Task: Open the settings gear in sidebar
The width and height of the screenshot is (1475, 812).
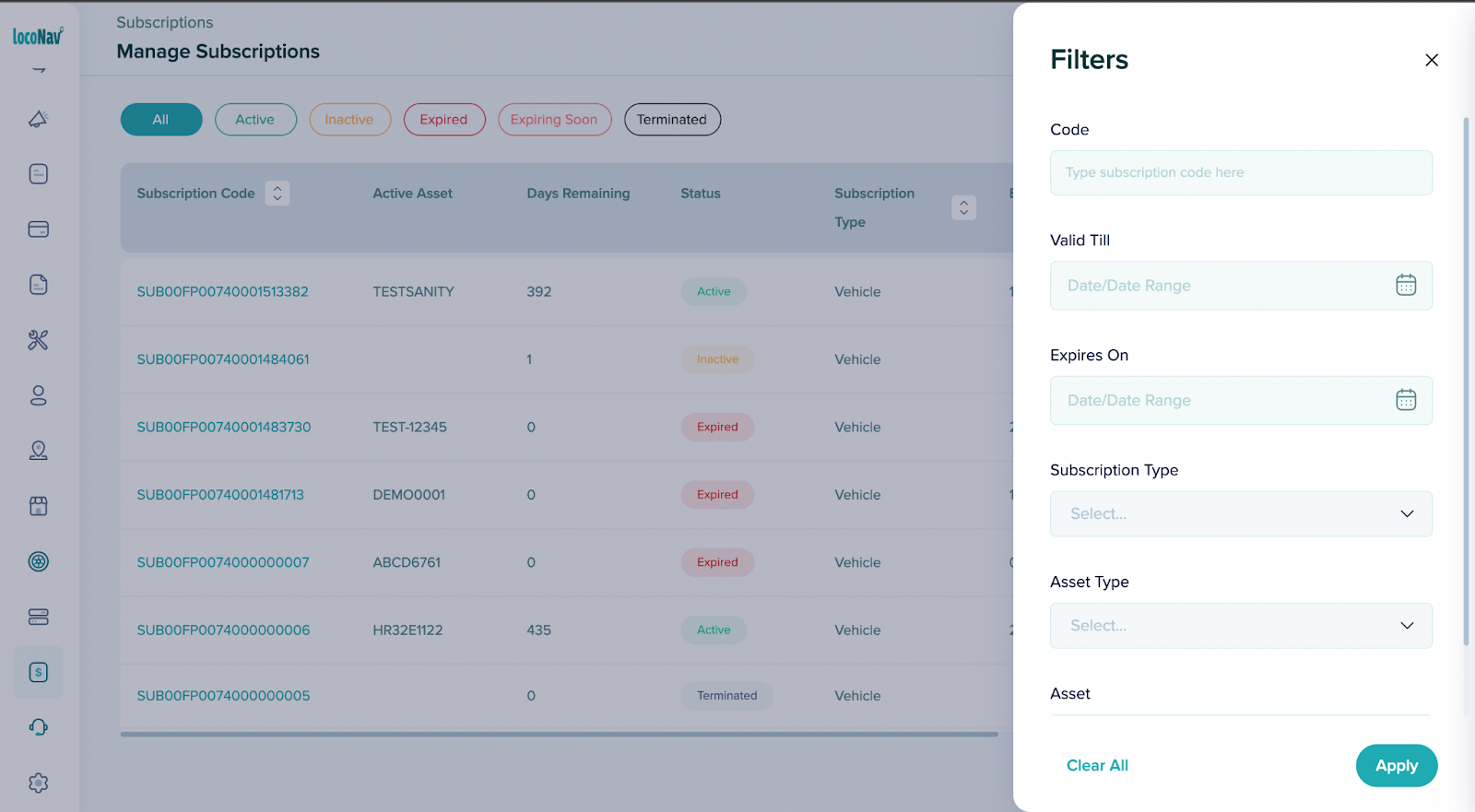Action: click(38, 783)
